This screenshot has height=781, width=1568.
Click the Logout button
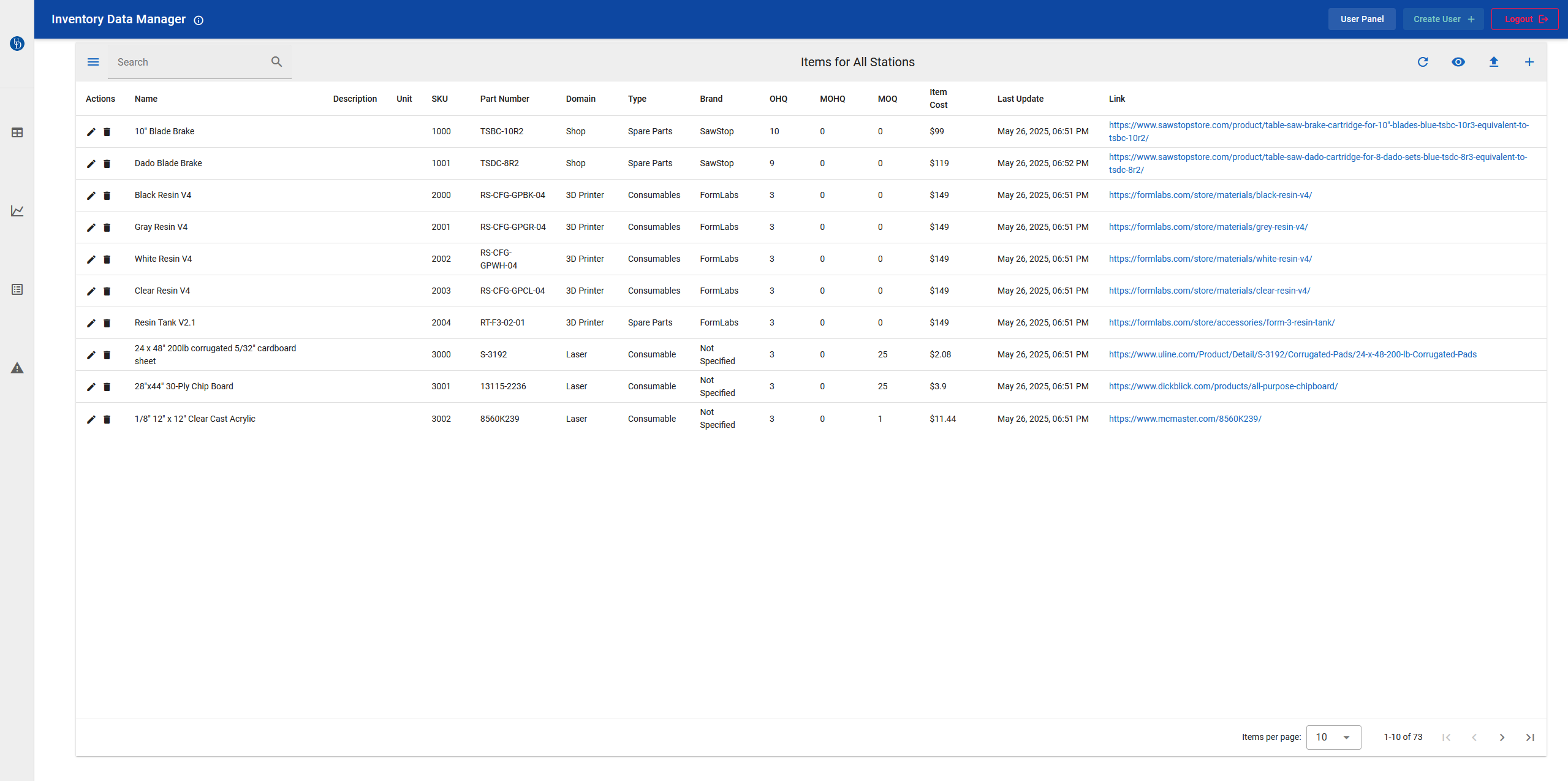[x=1524, y=19]
